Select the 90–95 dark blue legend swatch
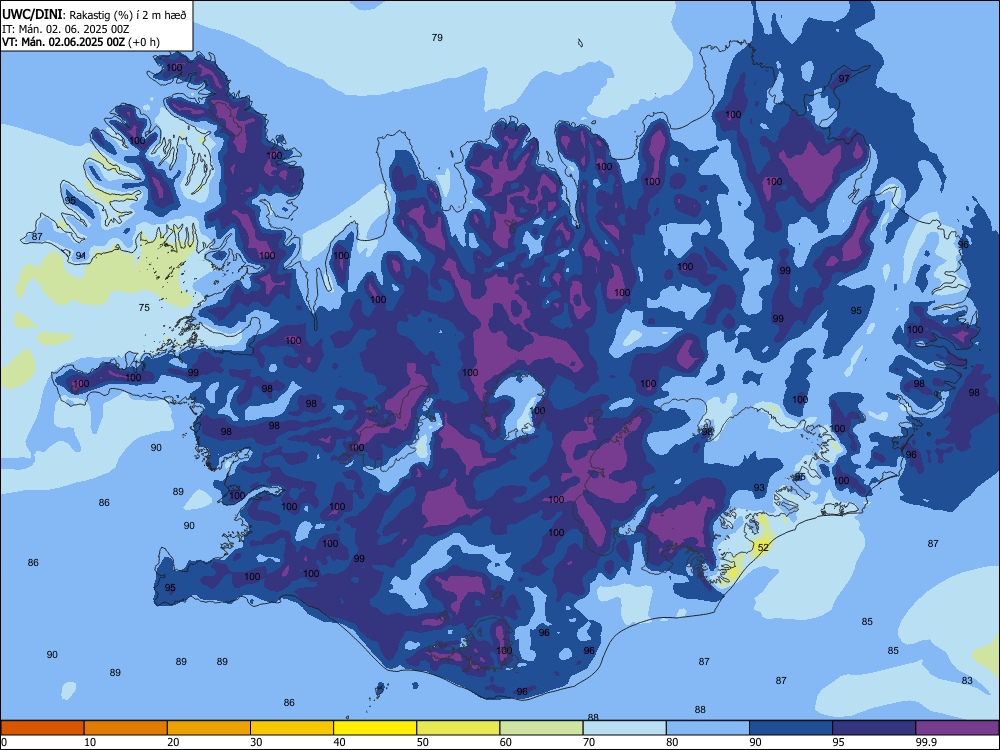Viewport: 1000px width, 750px height. pyautogui.click(x=791, y=728)
